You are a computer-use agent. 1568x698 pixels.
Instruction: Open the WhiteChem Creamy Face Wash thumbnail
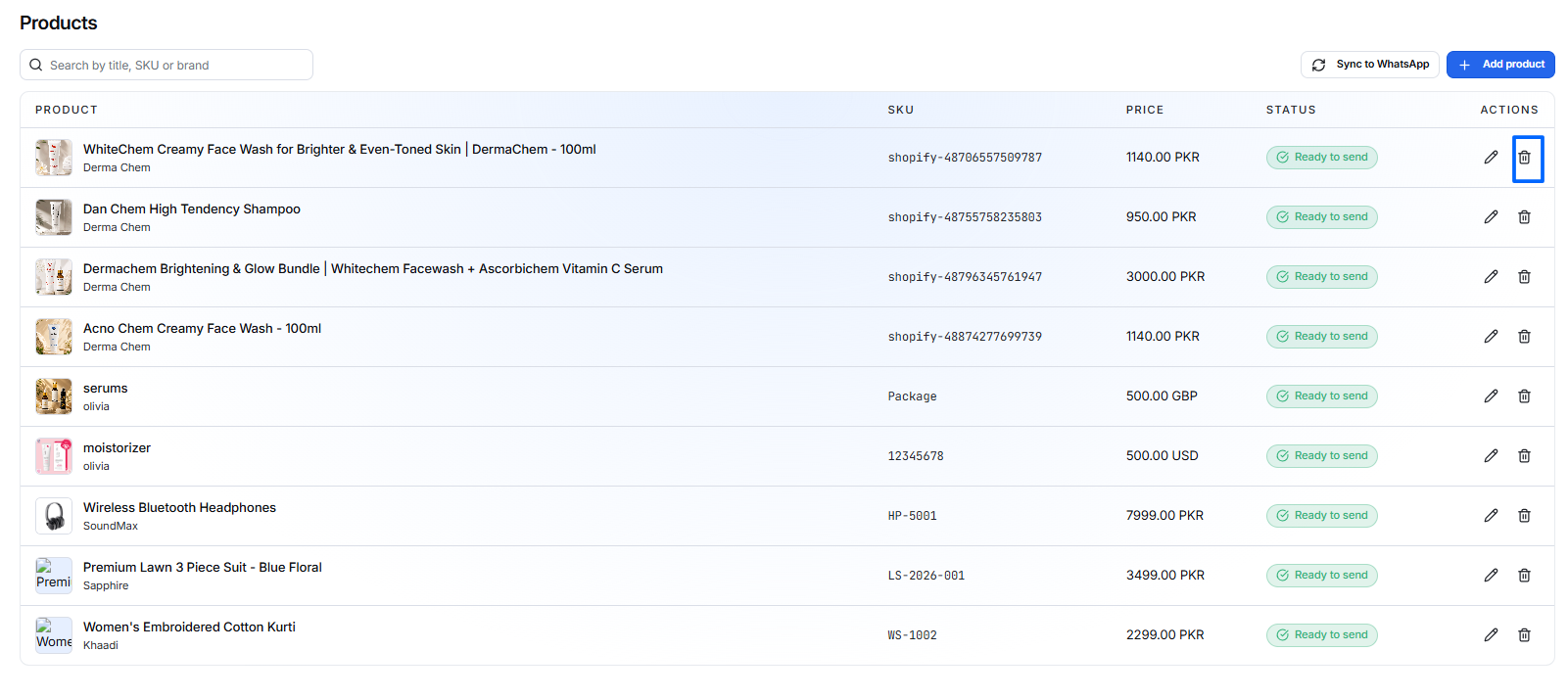click(54, 158)
